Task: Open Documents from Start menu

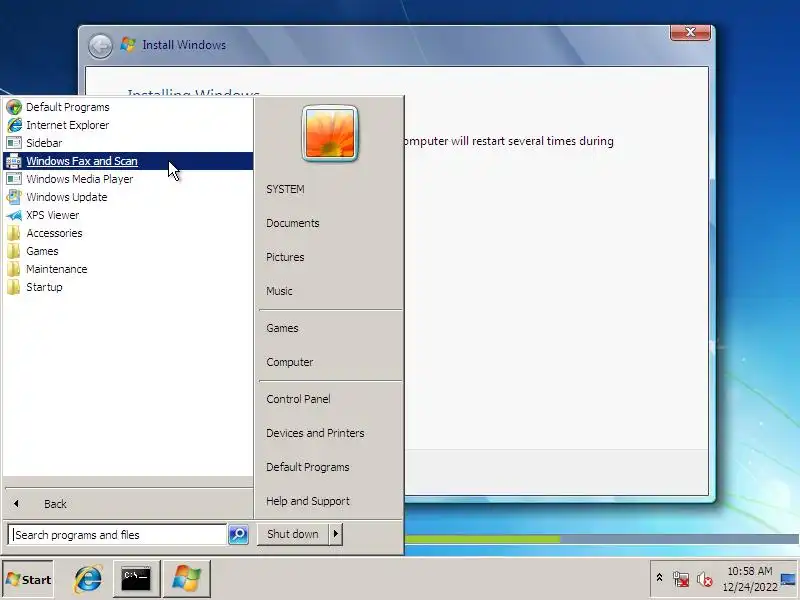Action: 292,223
